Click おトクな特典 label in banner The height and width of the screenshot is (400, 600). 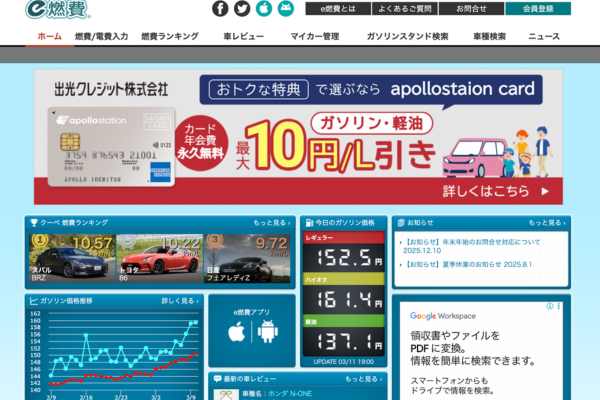pyautogui.click(x=259, y=90)
